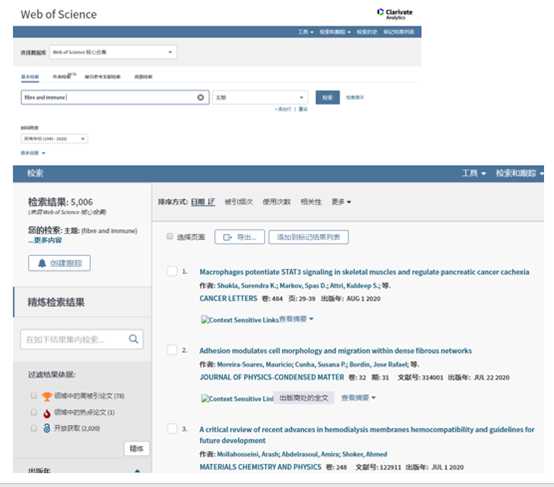This screenshot has height=487, width=554.
Task: Click the Clarivate Analytics logo
Action: [395, 14]
